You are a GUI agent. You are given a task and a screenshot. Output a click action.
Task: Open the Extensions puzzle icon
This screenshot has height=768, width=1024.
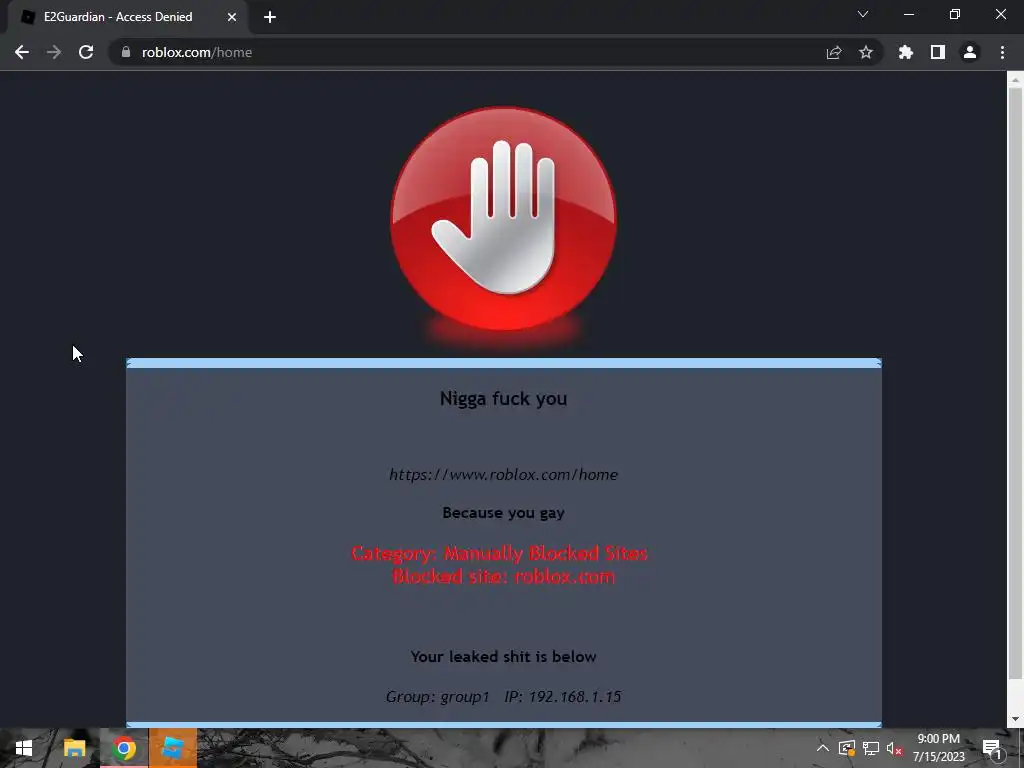coord(906,52)
